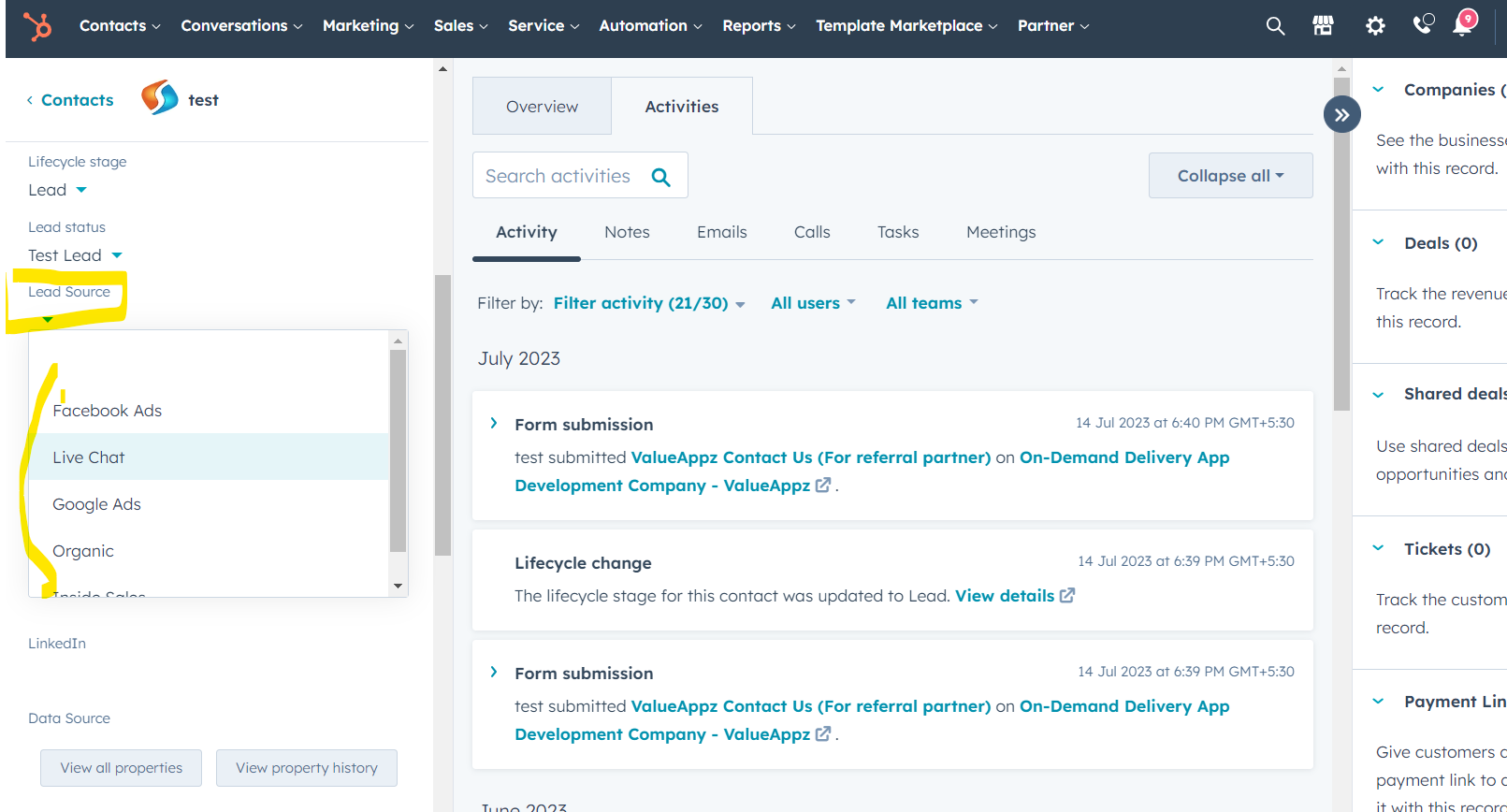
Task: Open the notifications bell
Action: click(x=1464, y=23)
